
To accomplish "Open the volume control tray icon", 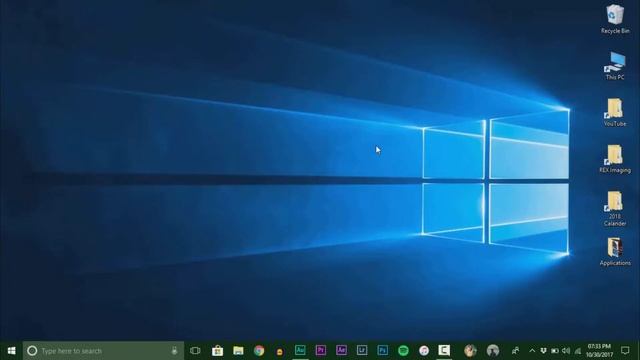I will (566, 351).
